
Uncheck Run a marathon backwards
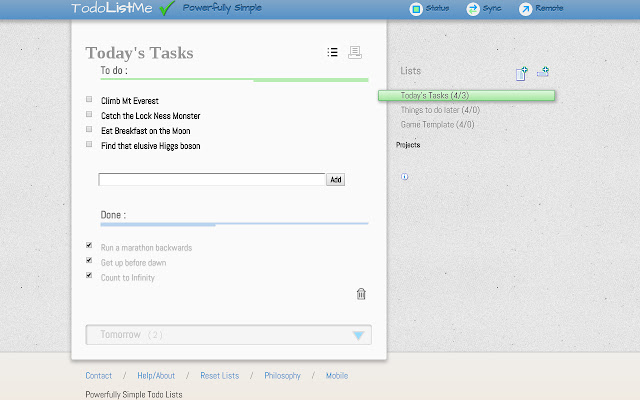89,245
